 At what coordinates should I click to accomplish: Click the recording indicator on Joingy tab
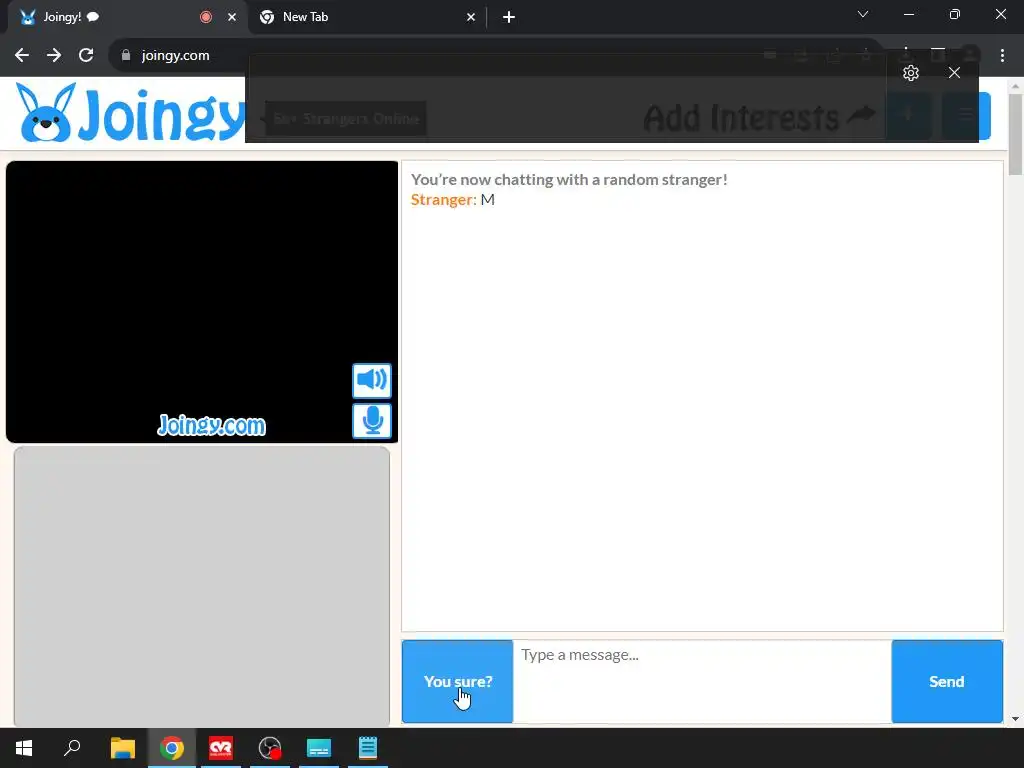[x=206, y=17]
